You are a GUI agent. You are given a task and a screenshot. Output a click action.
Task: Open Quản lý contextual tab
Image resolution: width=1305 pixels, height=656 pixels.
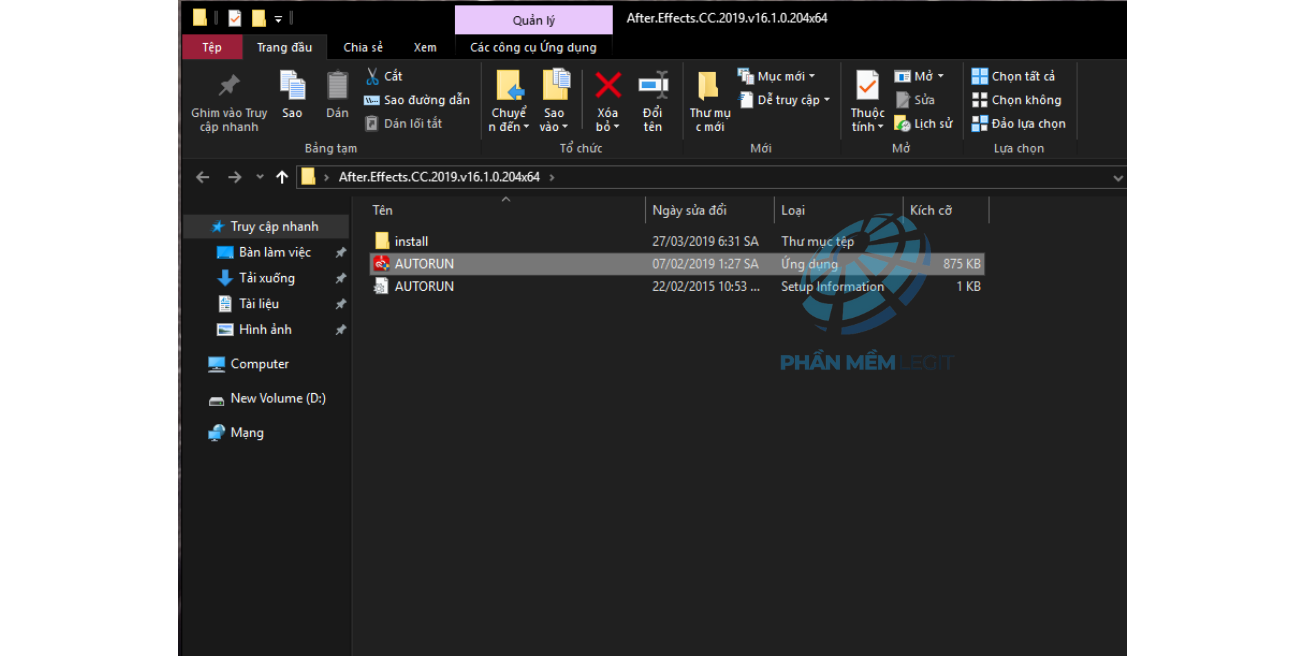point(534,20)
